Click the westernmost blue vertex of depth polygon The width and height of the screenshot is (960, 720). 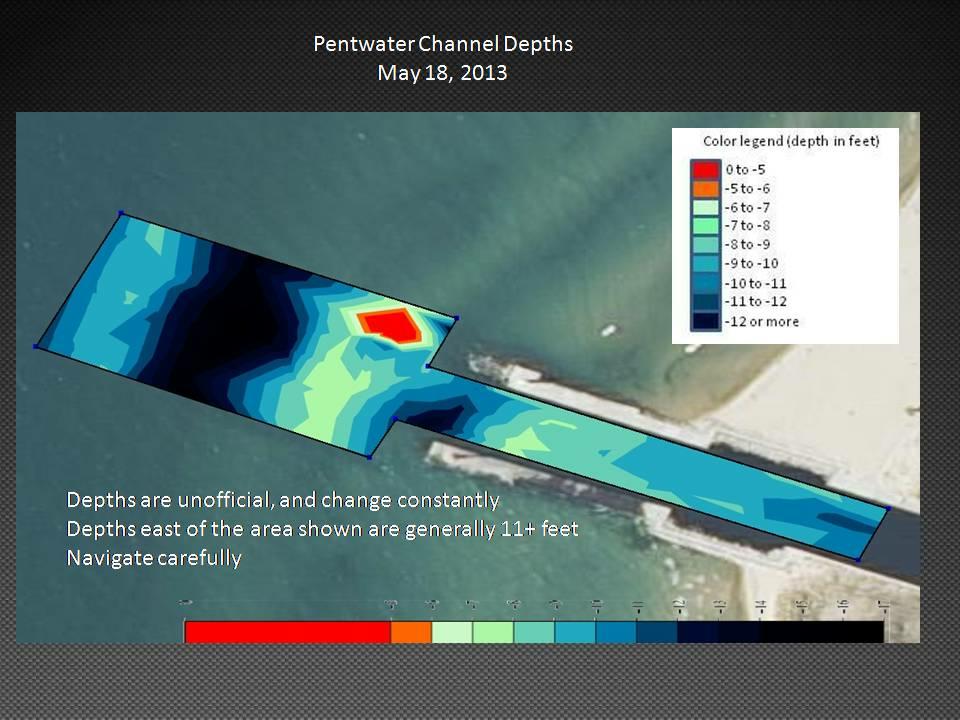point(36,346)
